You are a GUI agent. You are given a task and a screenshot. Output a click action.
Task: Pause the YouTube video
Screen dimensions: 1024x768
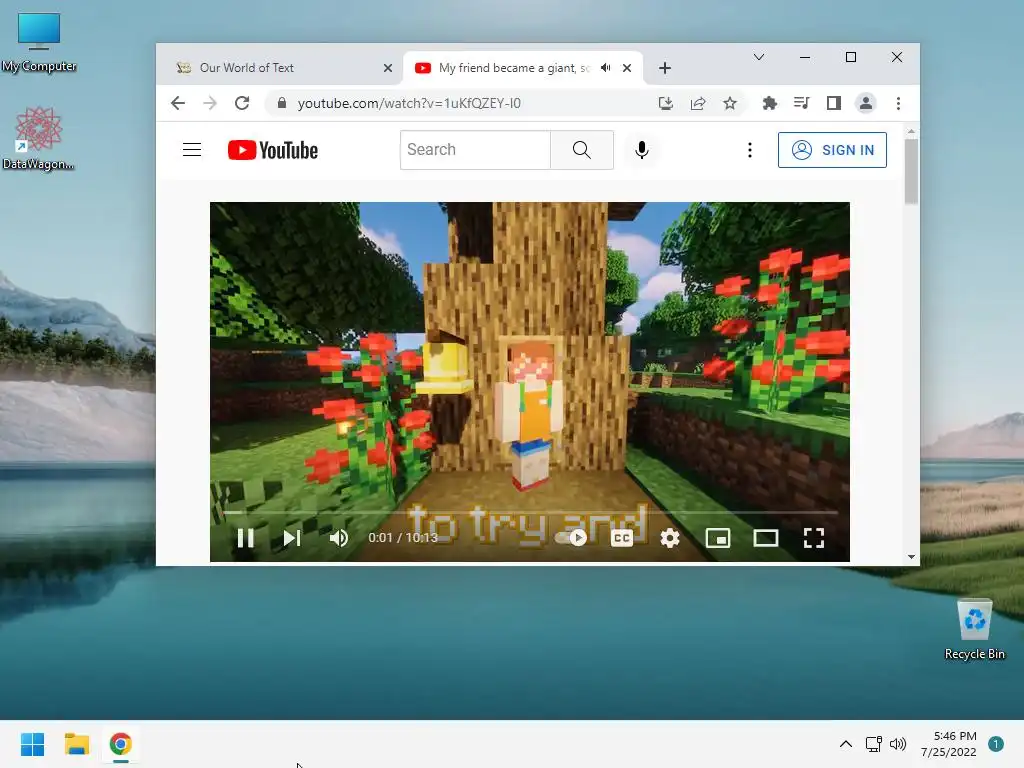click(246, 538)
